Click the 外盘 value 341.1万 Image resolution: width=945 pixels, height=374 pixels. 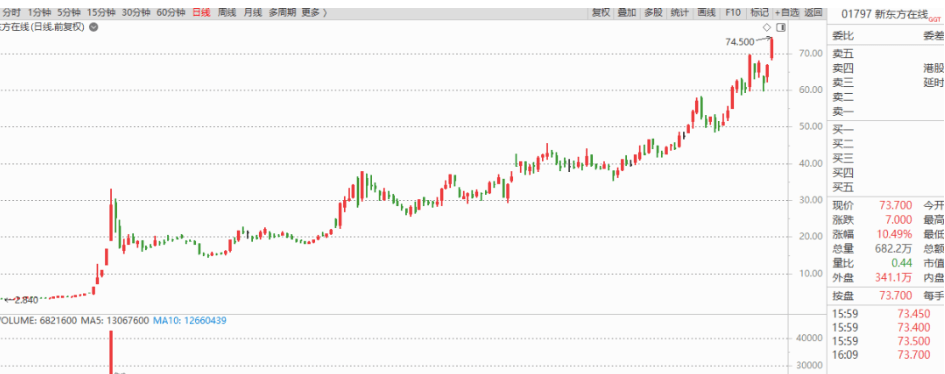click(x=893, y=278)
